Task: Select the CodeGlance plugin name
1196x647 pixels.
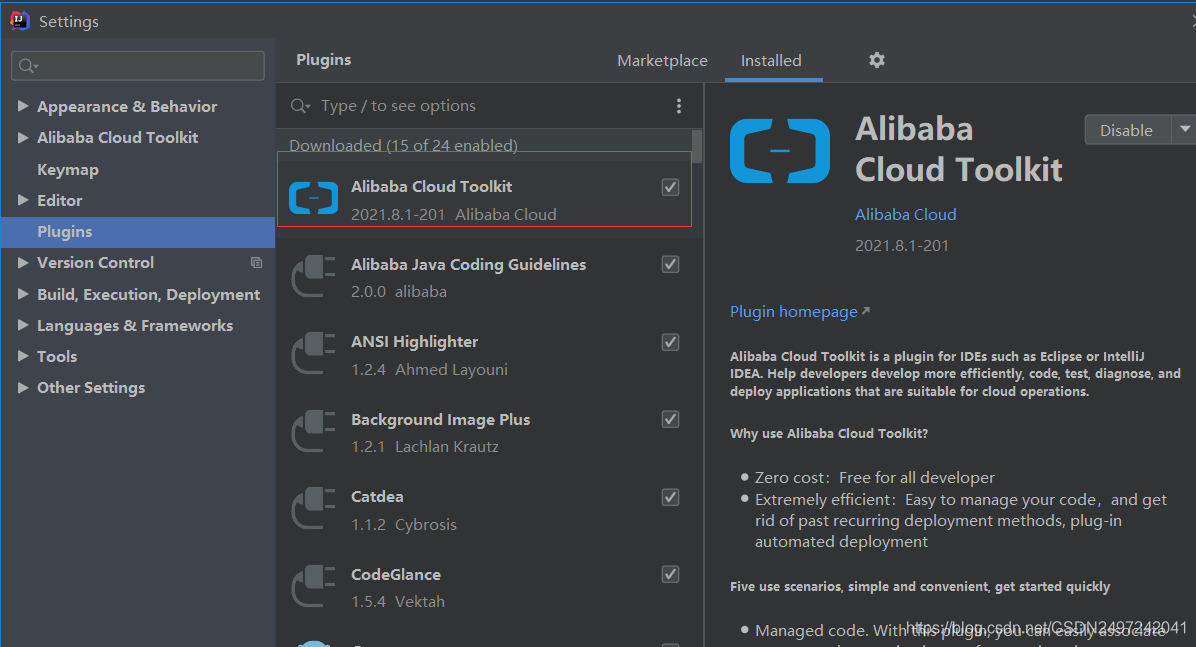Action: 396,574
